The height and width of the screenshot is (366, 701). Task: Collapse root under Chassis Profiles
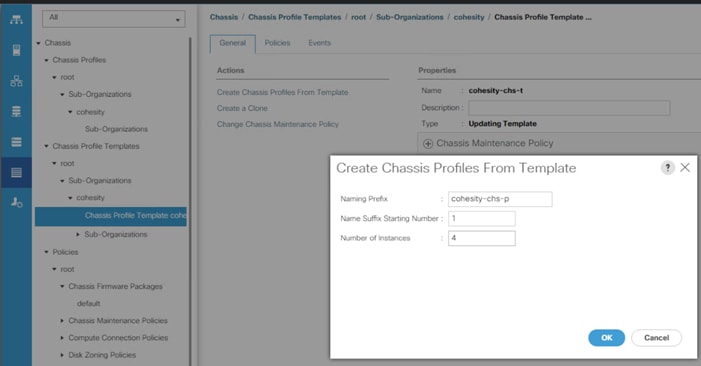click(55, 77)
